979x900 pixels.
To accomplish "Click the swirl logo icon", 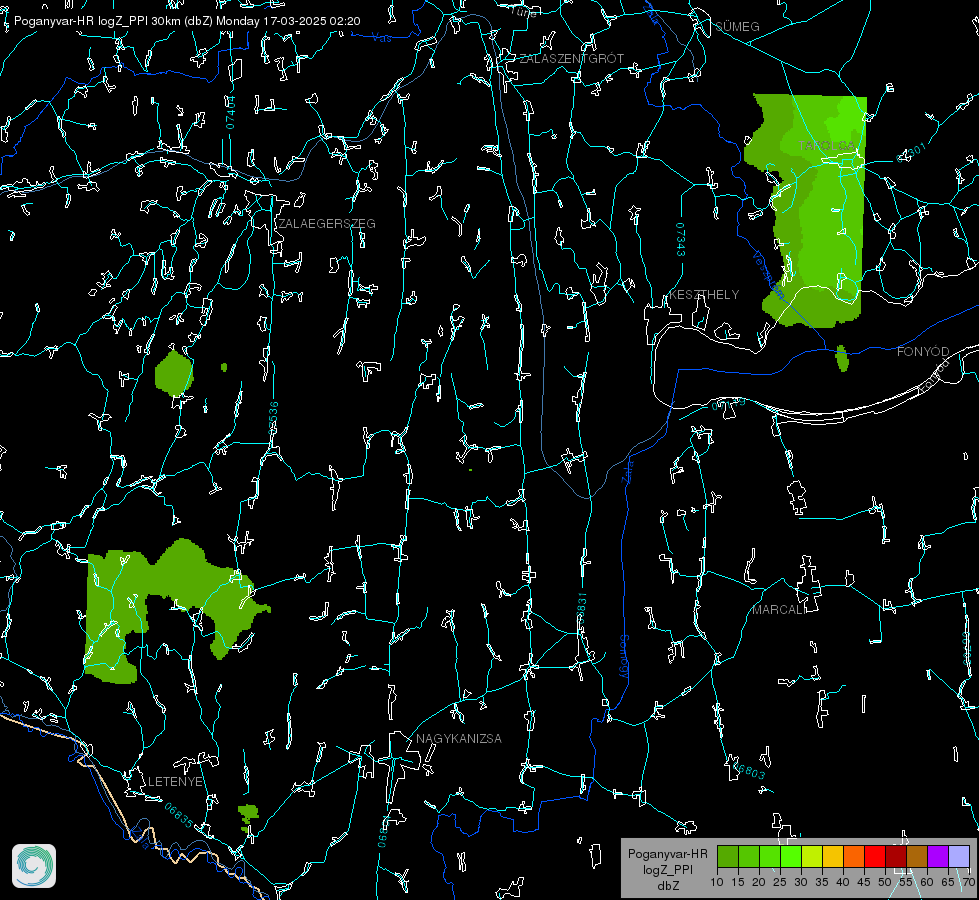I will tap(34, 866).
